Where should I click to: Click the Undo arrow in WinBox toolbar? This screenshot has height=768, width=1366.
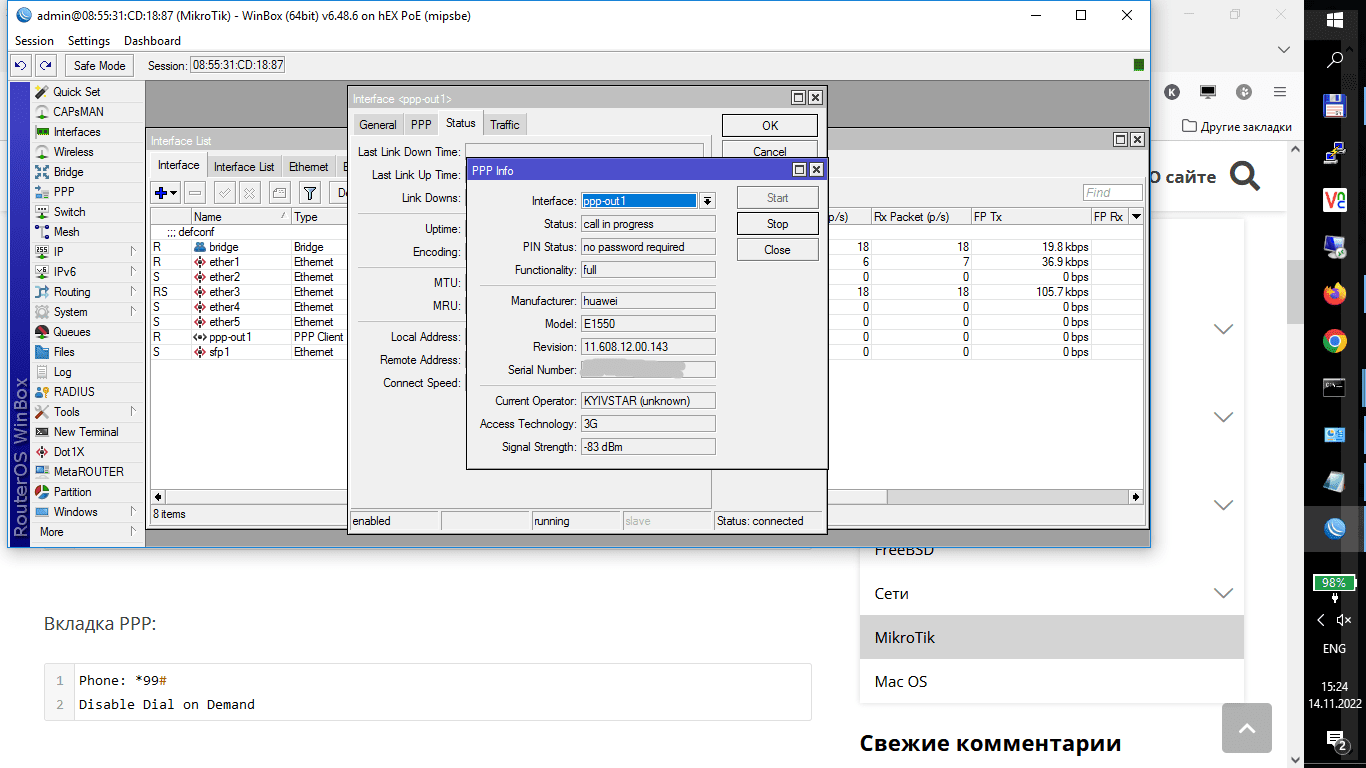20,65
